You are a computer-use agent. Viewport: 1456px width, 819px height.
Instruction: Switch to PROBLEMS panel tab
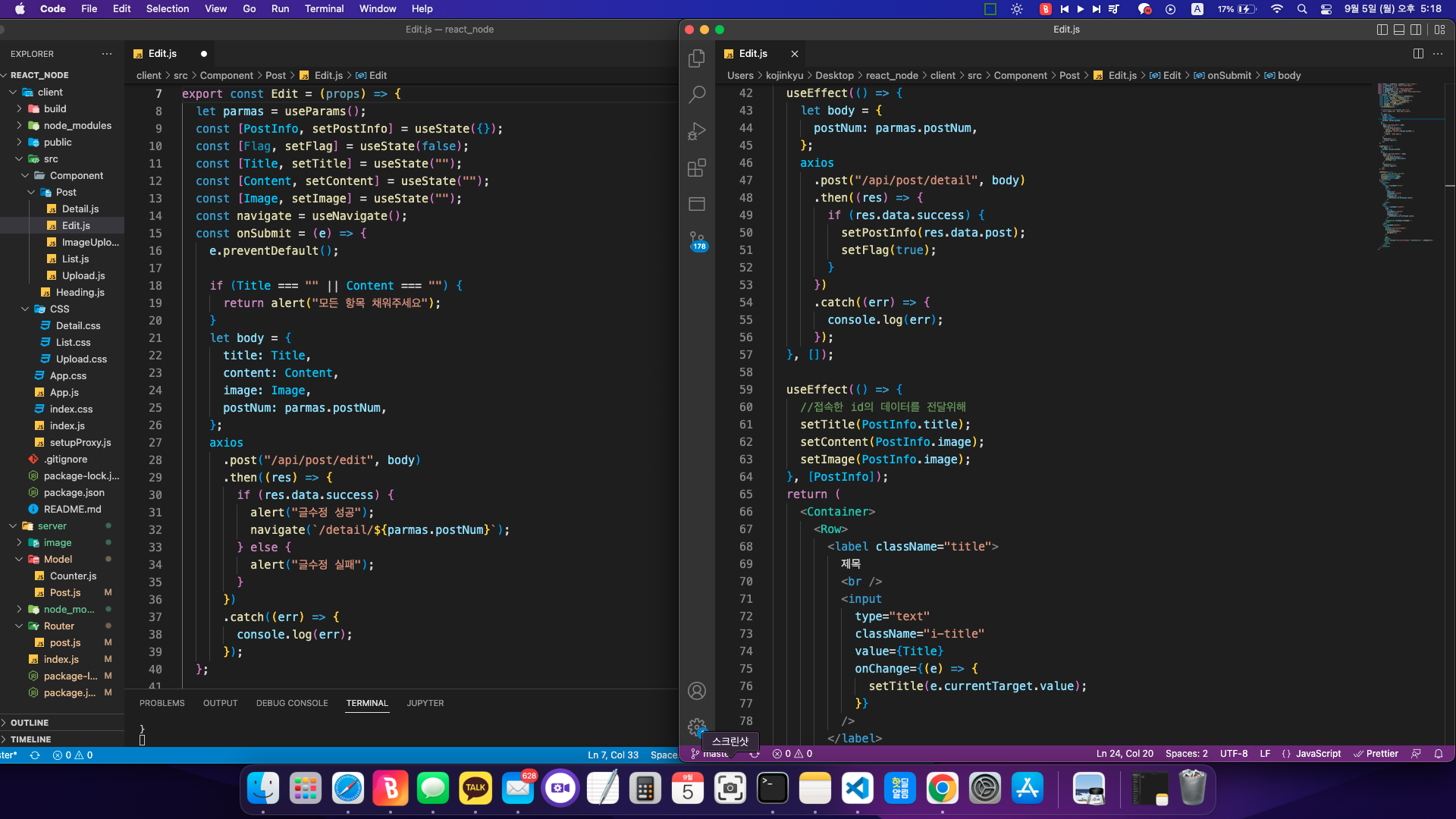pyautogui.click(x=162, y=703)
